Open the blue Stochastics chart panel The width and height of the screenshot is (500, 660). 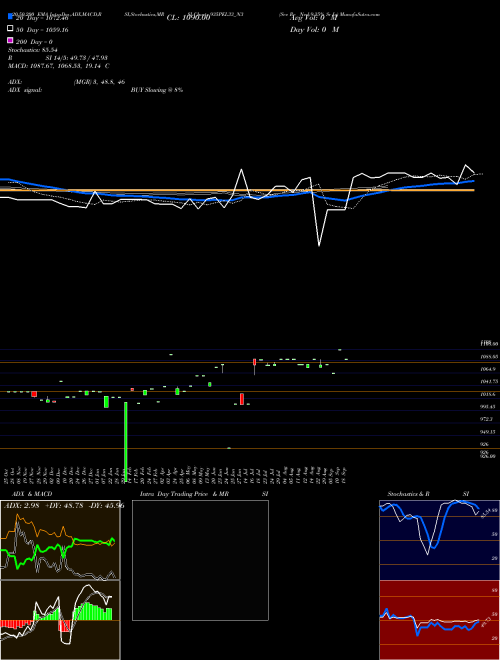[x=439, y=540]
